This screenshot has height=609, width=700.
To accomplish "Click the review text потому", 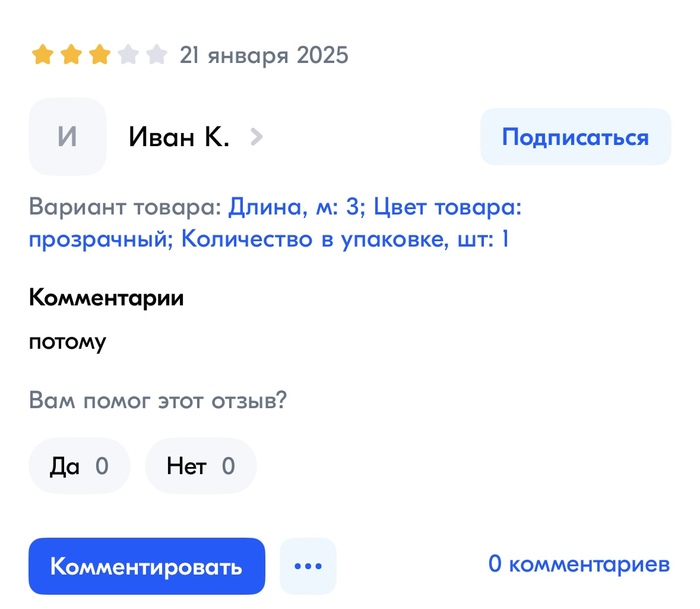I will [x=67, y=342].
